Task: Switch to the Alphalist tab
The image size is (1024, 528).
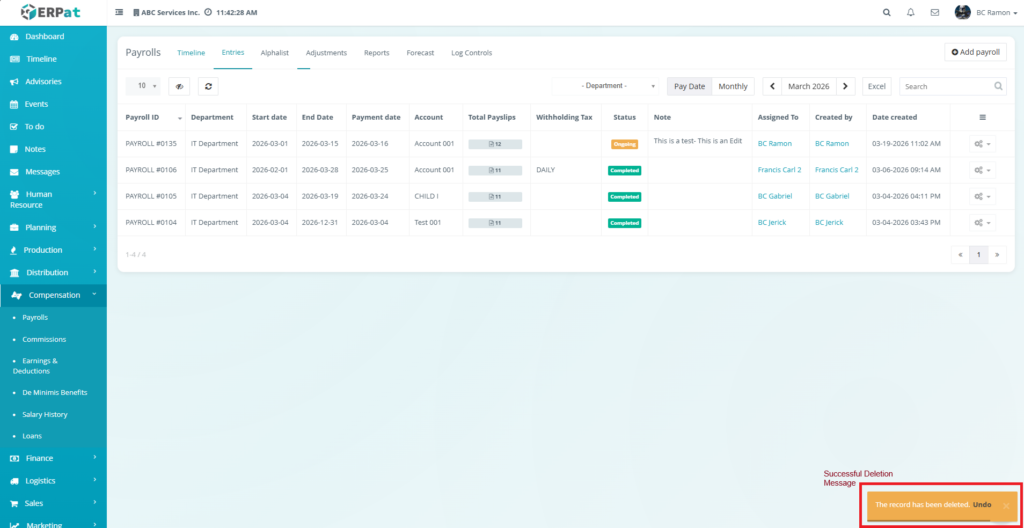Action: [275, 52]
